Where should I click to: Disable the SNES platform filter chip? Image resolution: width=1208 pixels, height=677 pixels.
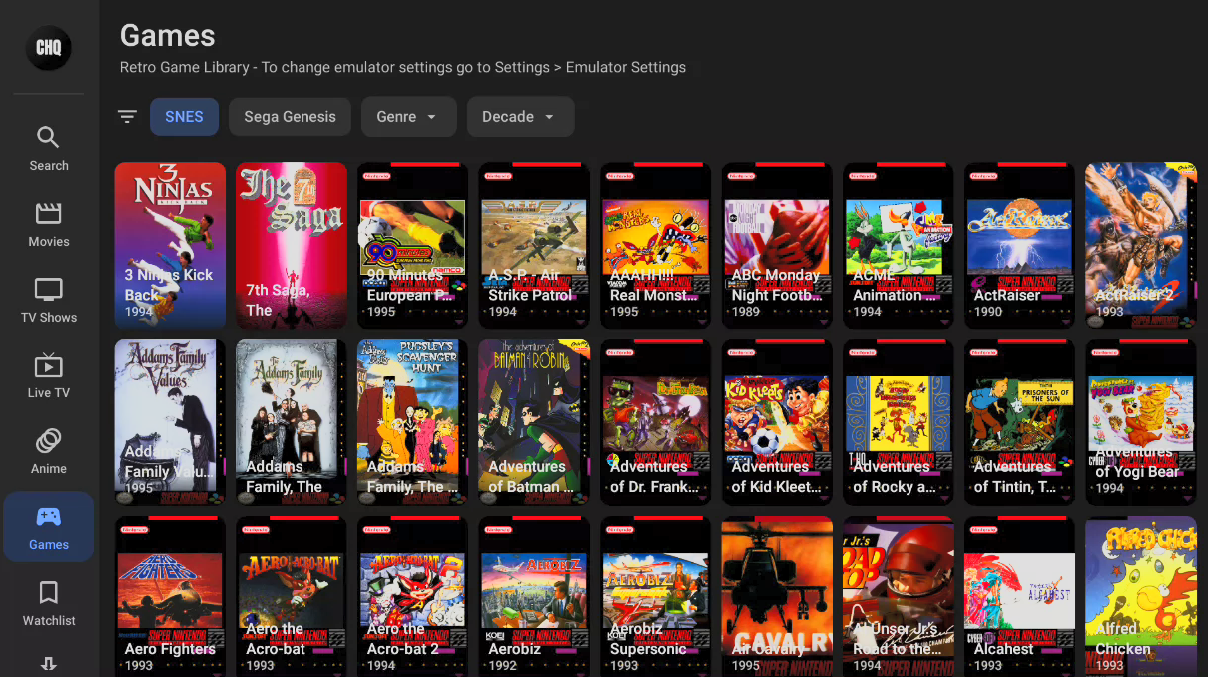184,116
